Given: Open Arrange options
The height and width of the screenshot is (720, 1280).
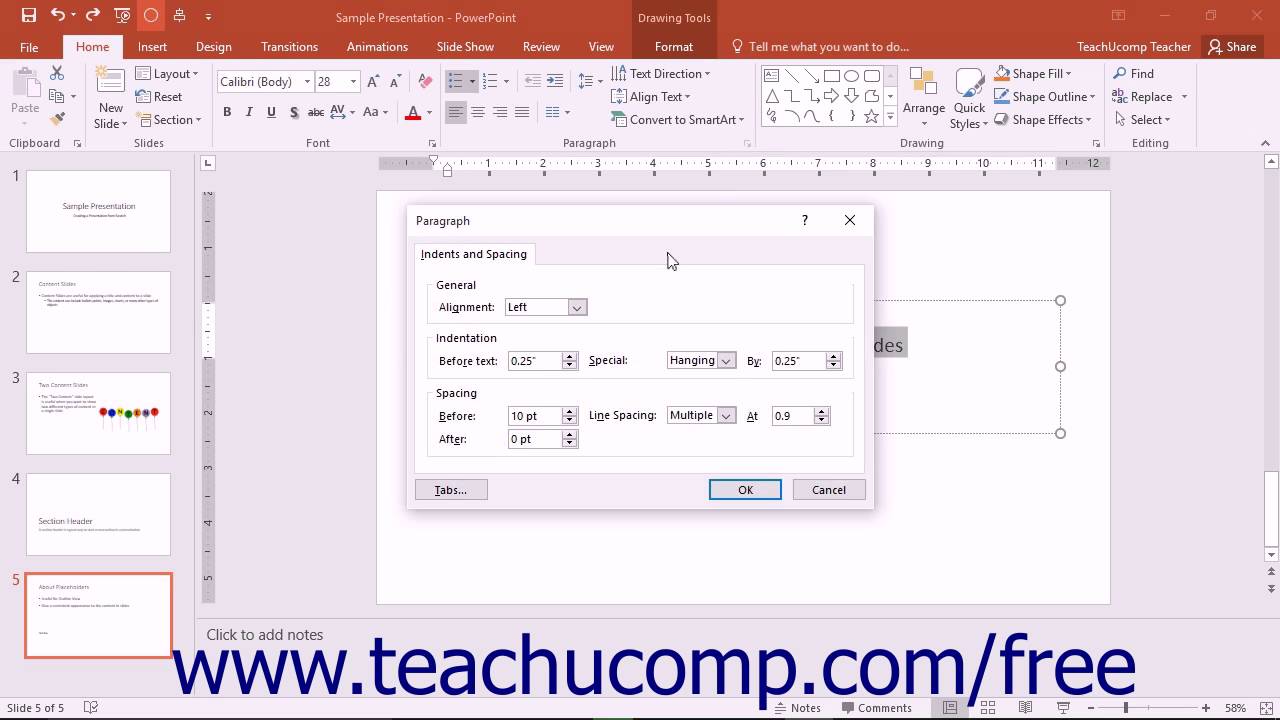Looking at the screenshot, I should [x=924, y=97].
